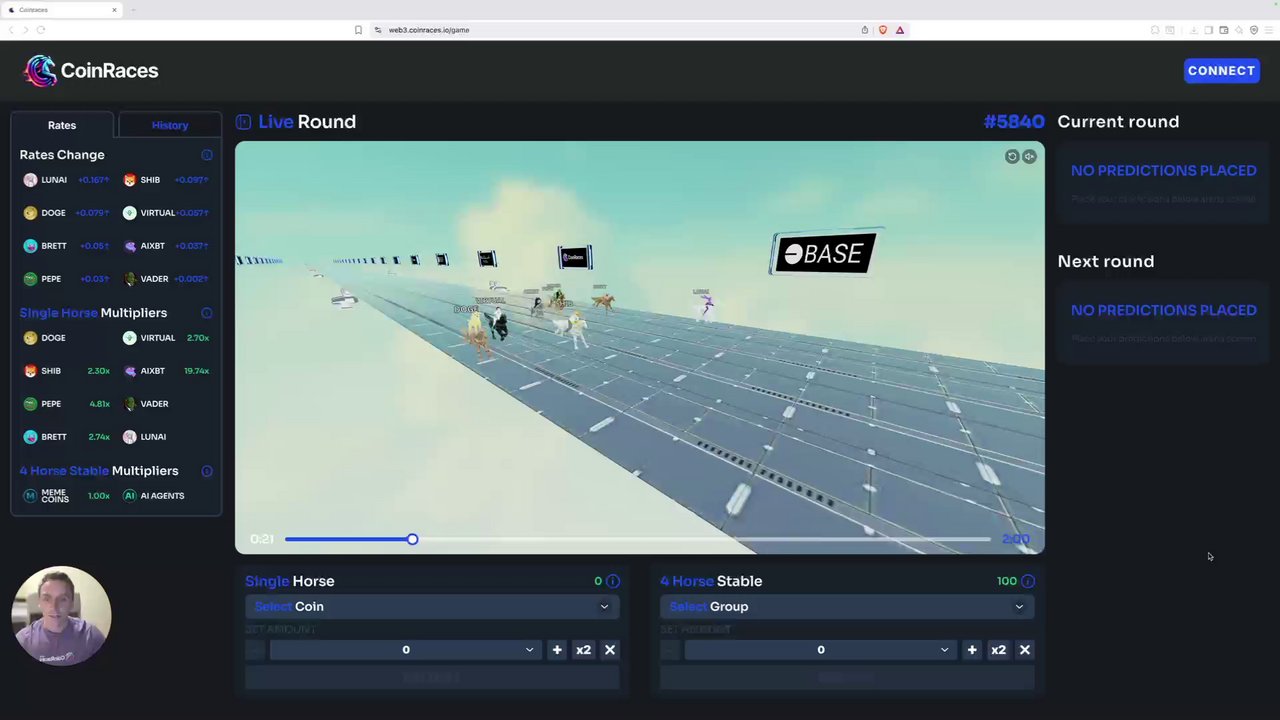Click SHIB coin icon in Rates Change
The height and width of the screenshot is (720, 1280).
pyautogui.click(x=129, y=180)
